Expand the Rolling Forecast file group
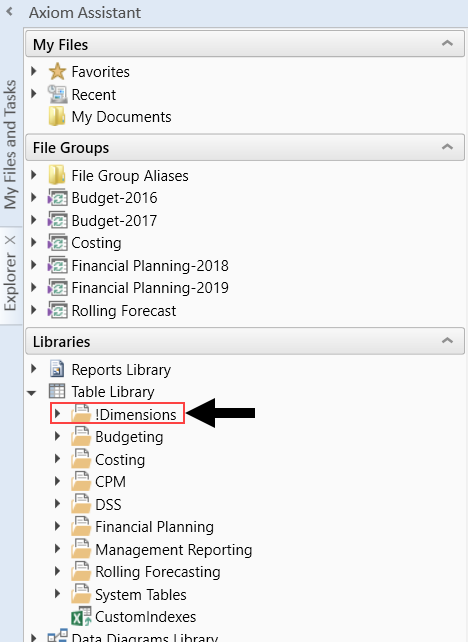The width and height of the screenshot is (468, 642). 34,310
